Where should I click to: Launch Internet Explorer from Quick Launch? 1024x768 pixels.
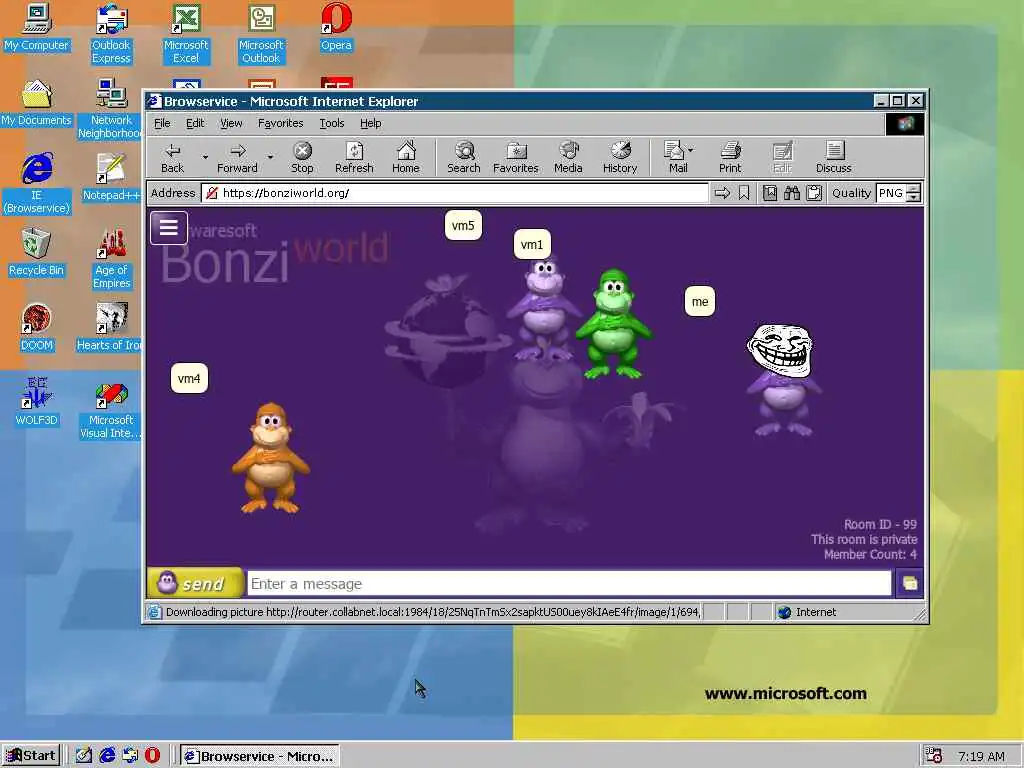(x=107, y=756)
